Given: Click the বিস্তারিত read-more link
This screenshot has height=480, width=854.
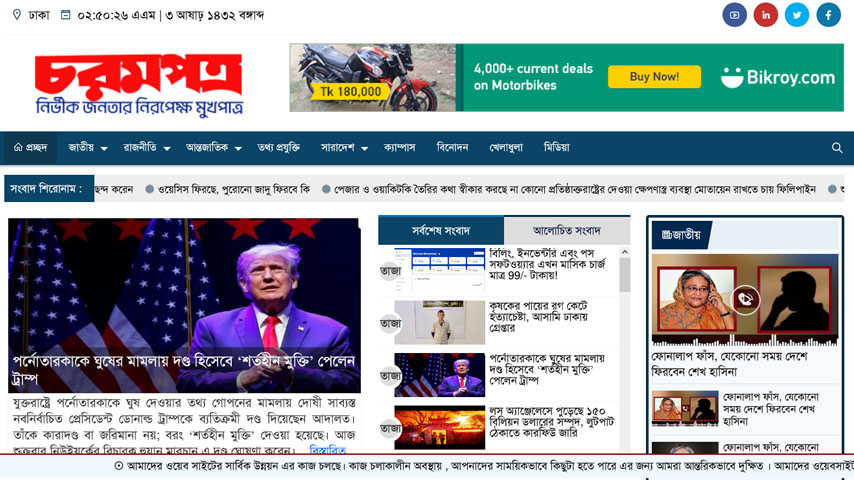Looking at the screenshot, I should [x=328, y=450].
